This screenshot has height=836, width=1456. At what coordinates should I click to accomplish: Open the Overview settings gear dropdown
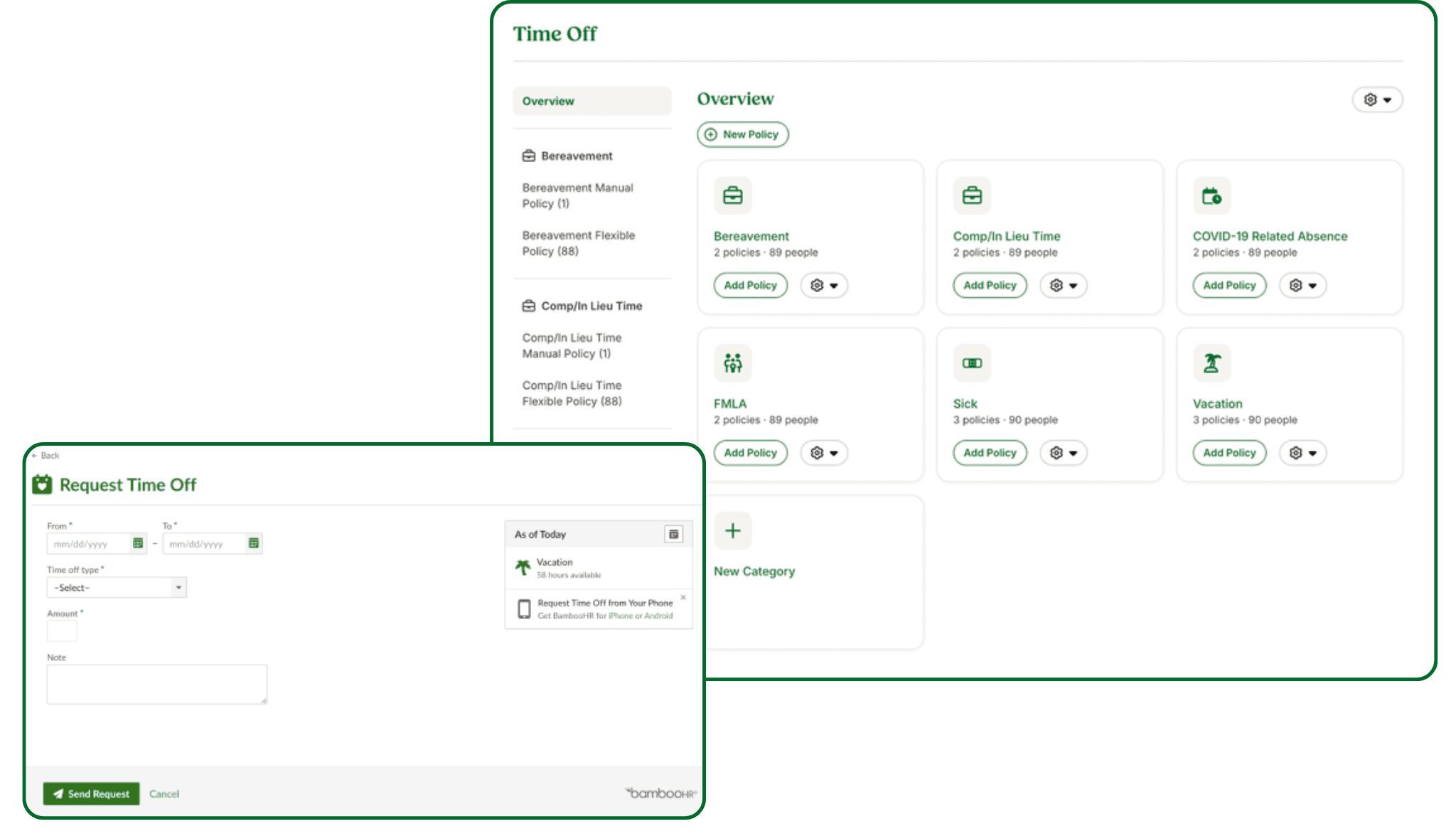(1377, 100)
